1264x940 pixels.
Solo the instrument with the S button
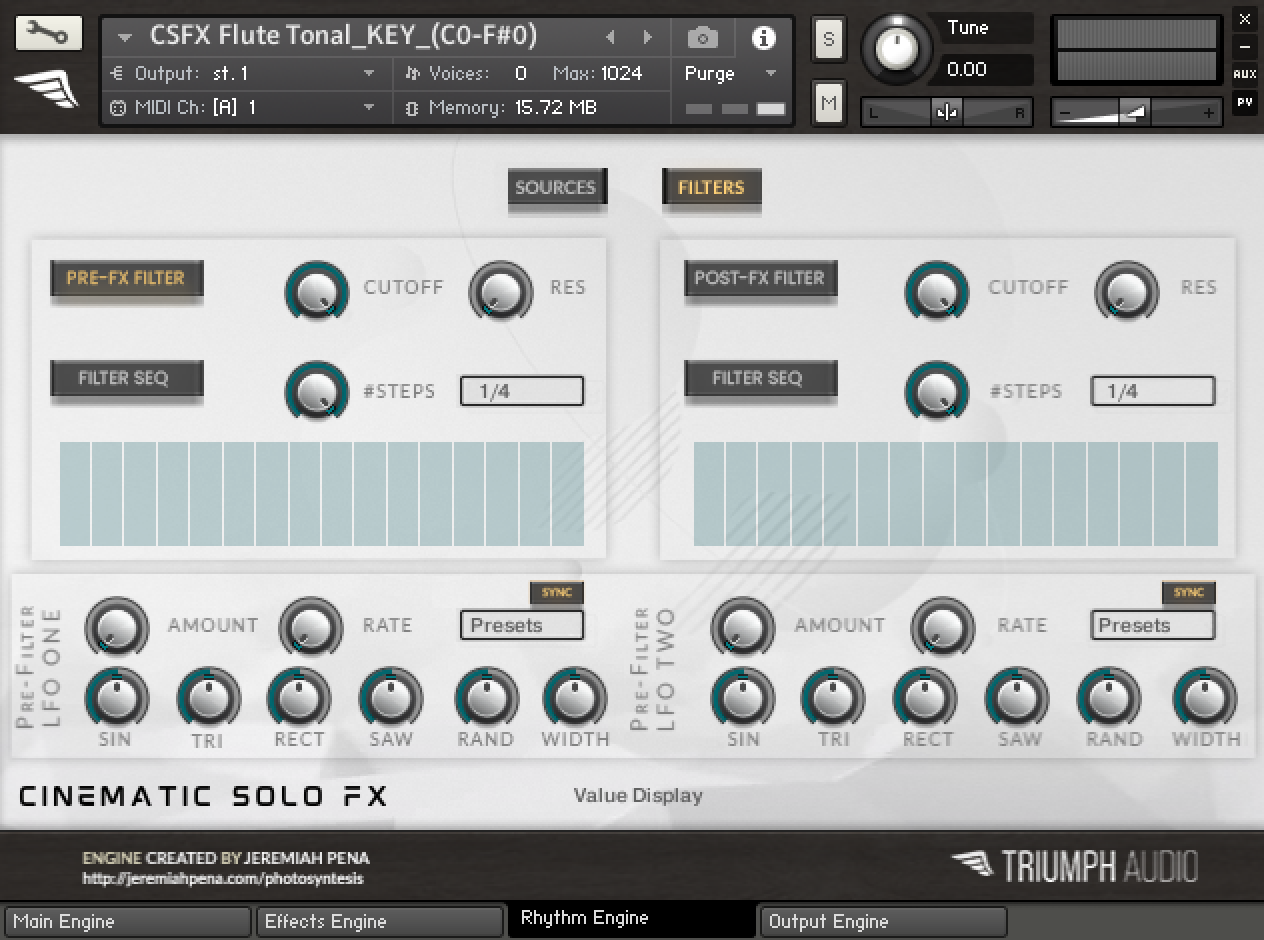(829, 40)
